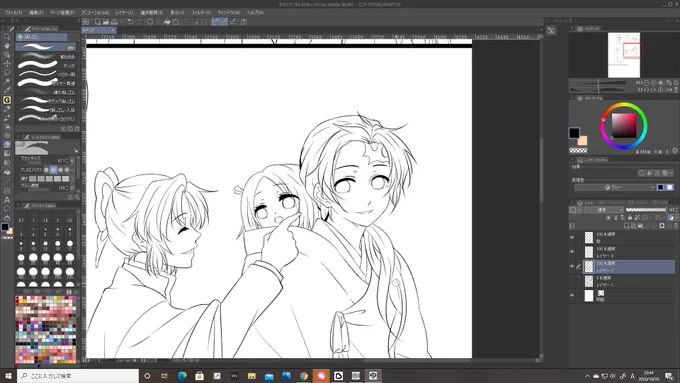Click the quick access icon beside canvas

pos(551,30)
